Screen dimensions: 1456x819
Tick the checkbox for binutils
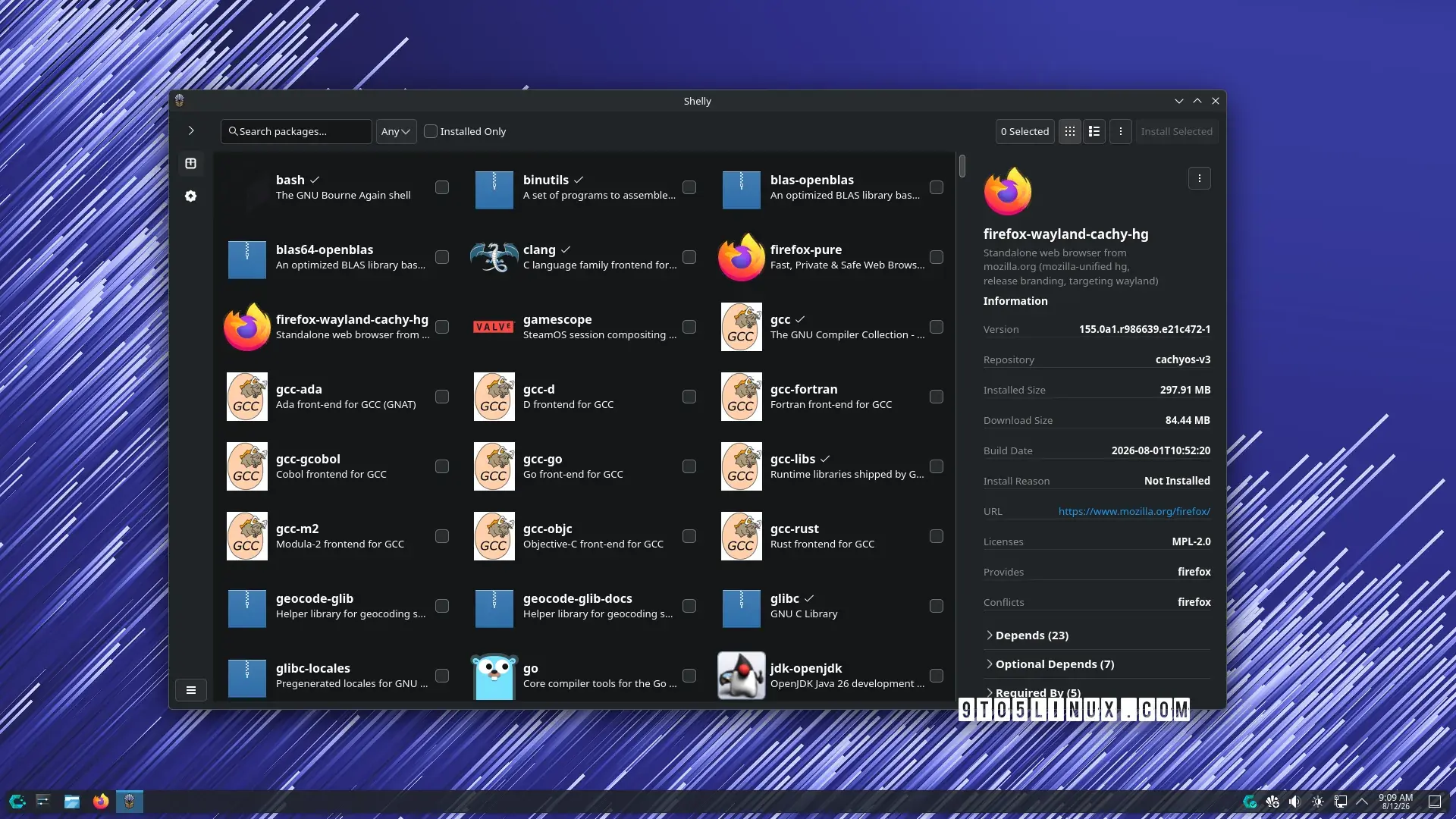pyautogui.click(x=689, y=187)
